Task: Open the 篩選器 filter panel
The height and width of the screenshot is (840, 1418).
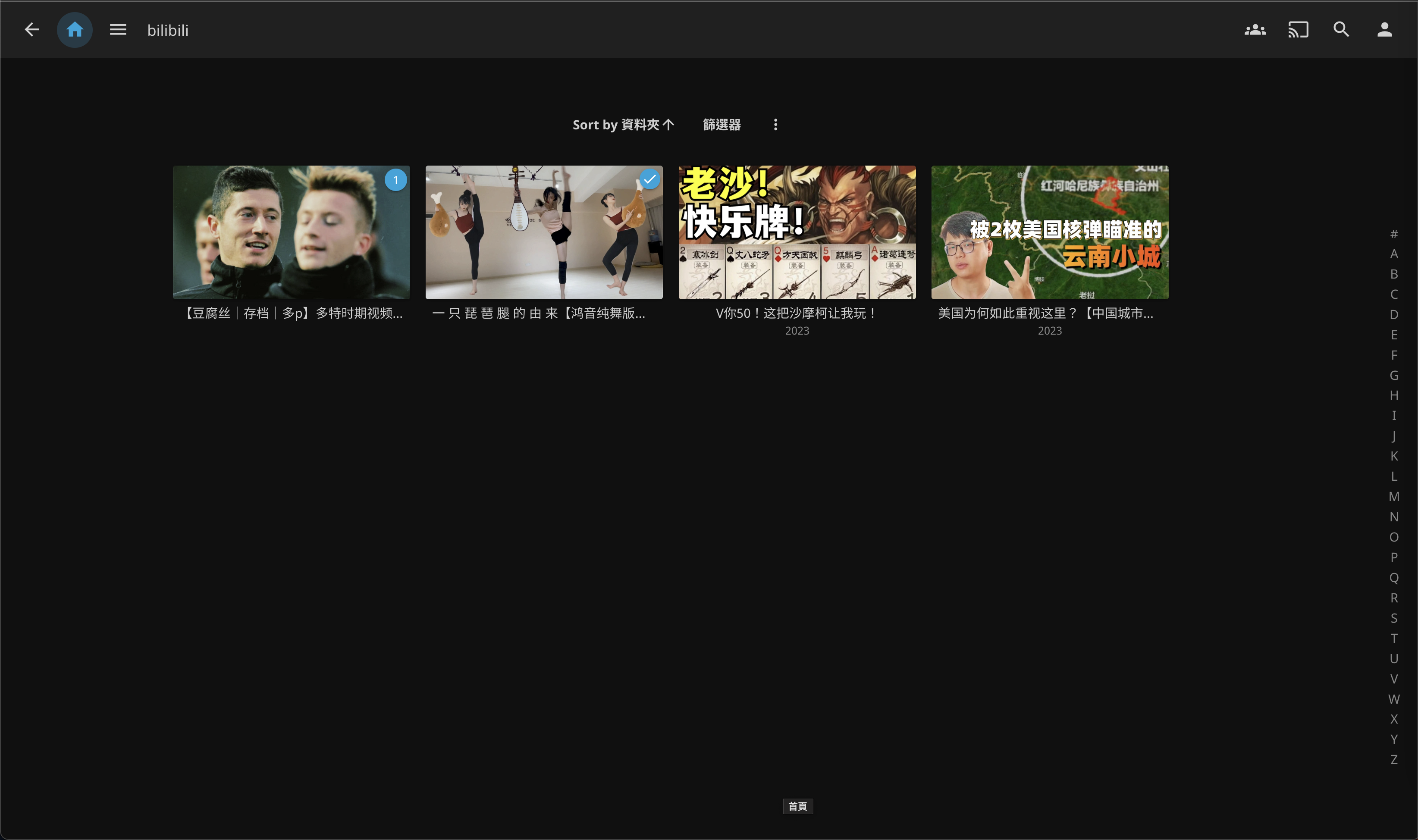Action: tap(722, 125)
